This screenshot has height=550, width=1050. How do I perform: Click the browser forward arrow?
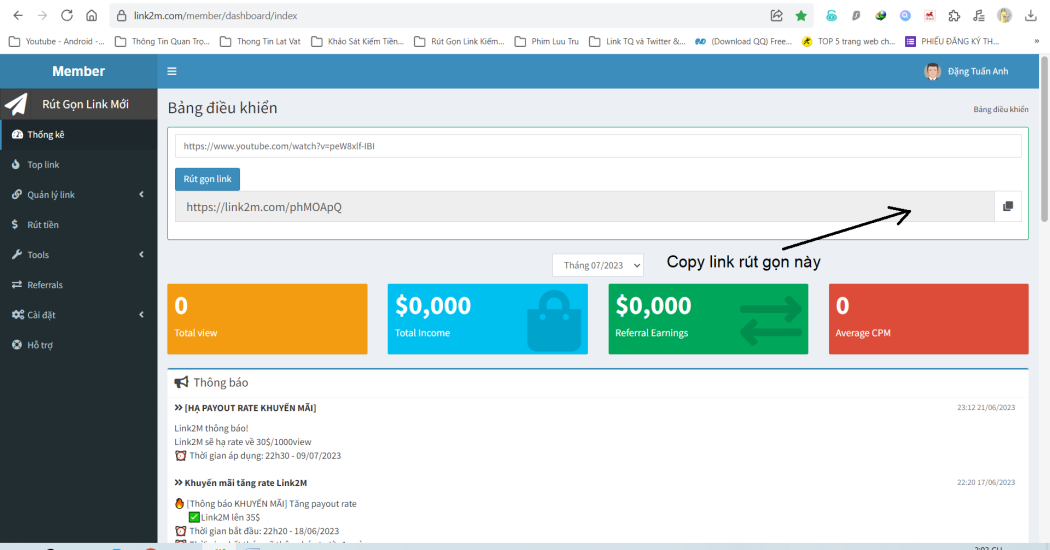(42, 15)
